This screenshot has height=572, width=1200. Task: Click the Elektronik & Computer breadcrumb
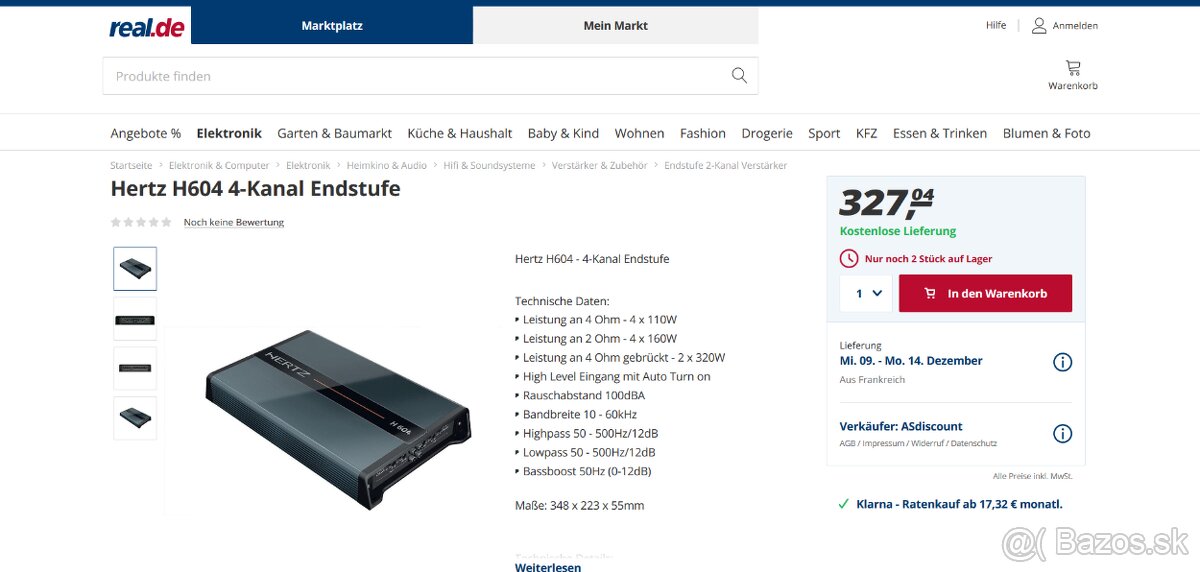pos(219,165)
